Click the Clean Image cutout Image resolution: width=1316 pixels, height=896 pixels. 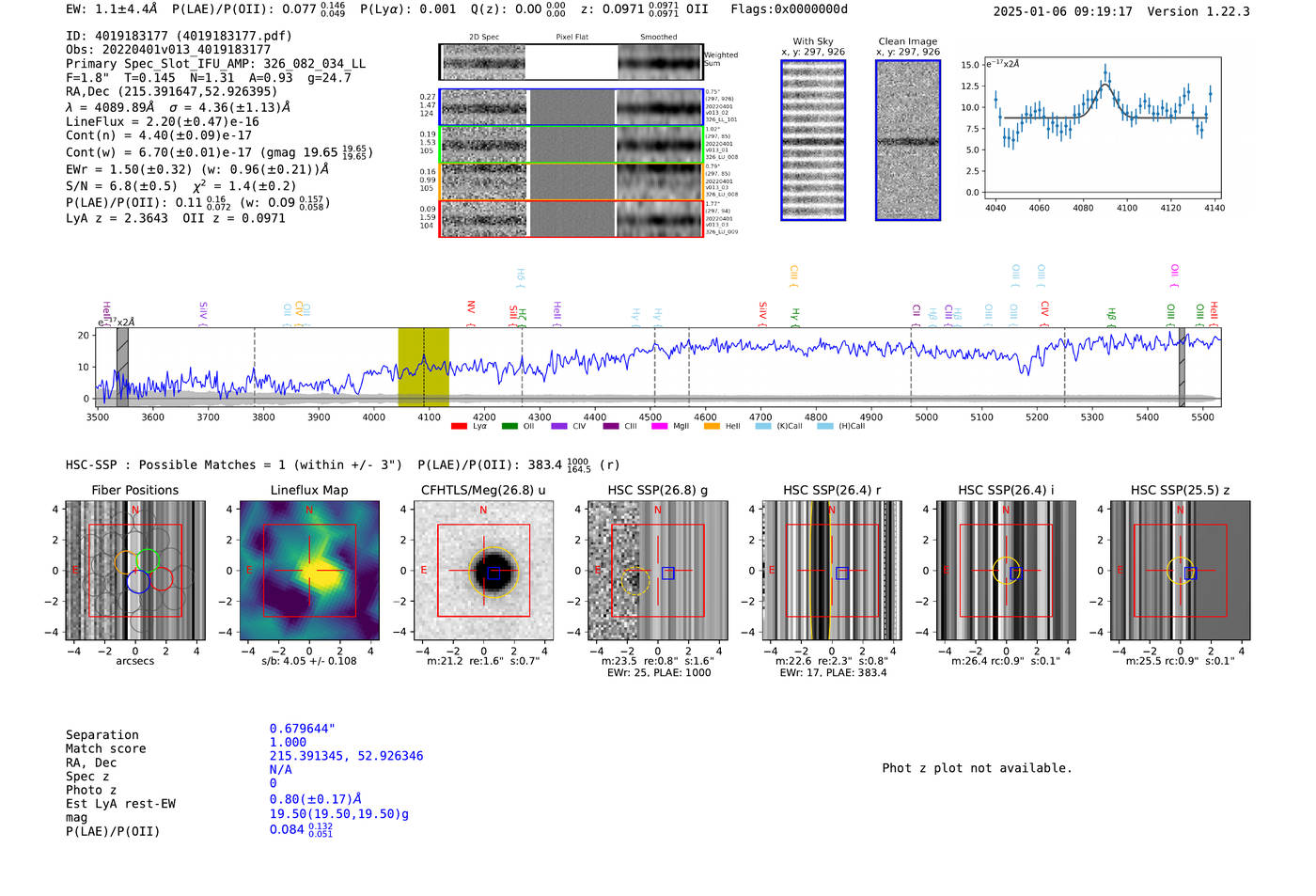point(908,140)
